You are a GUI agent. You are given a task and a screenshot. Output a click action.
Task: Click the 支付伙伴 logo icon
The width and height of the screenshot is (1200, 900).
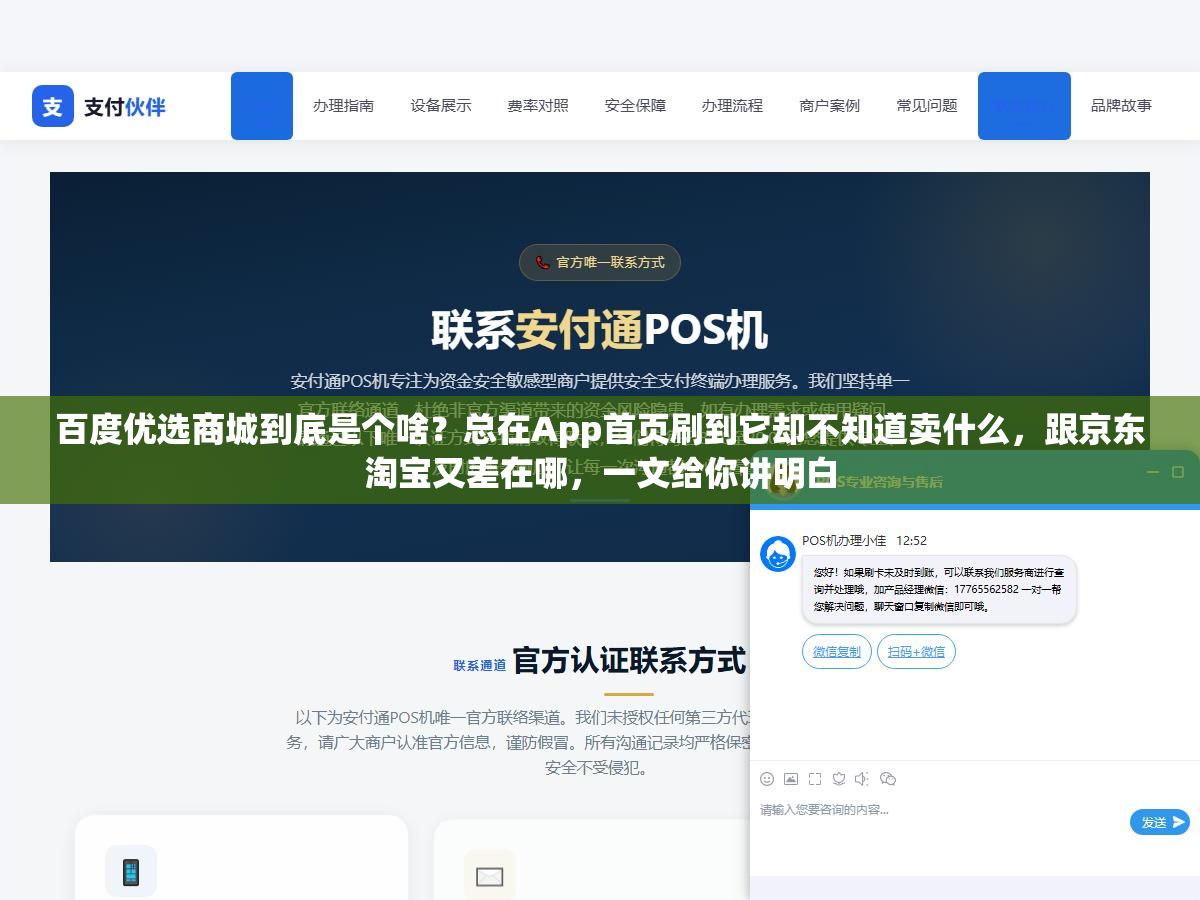[53, 106]
